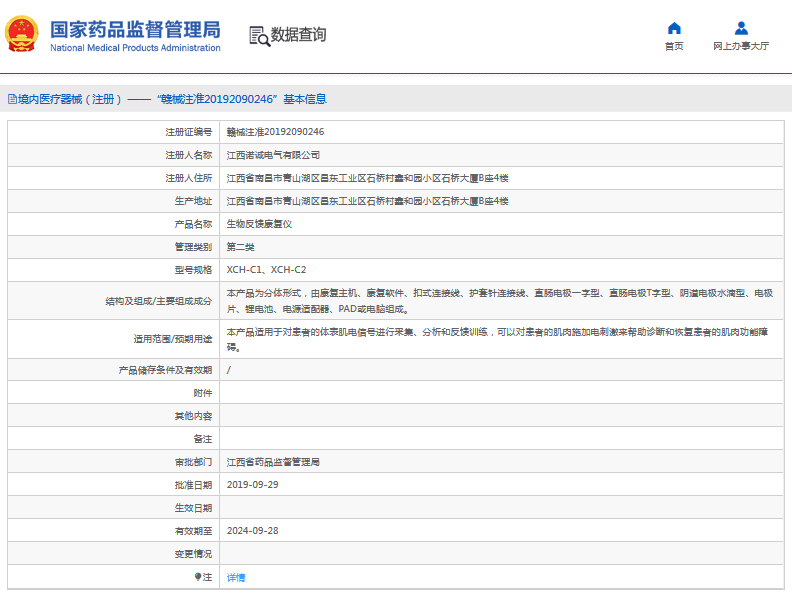Click the 注册证编号 label

pyautogui.click(x=189, y=132)
